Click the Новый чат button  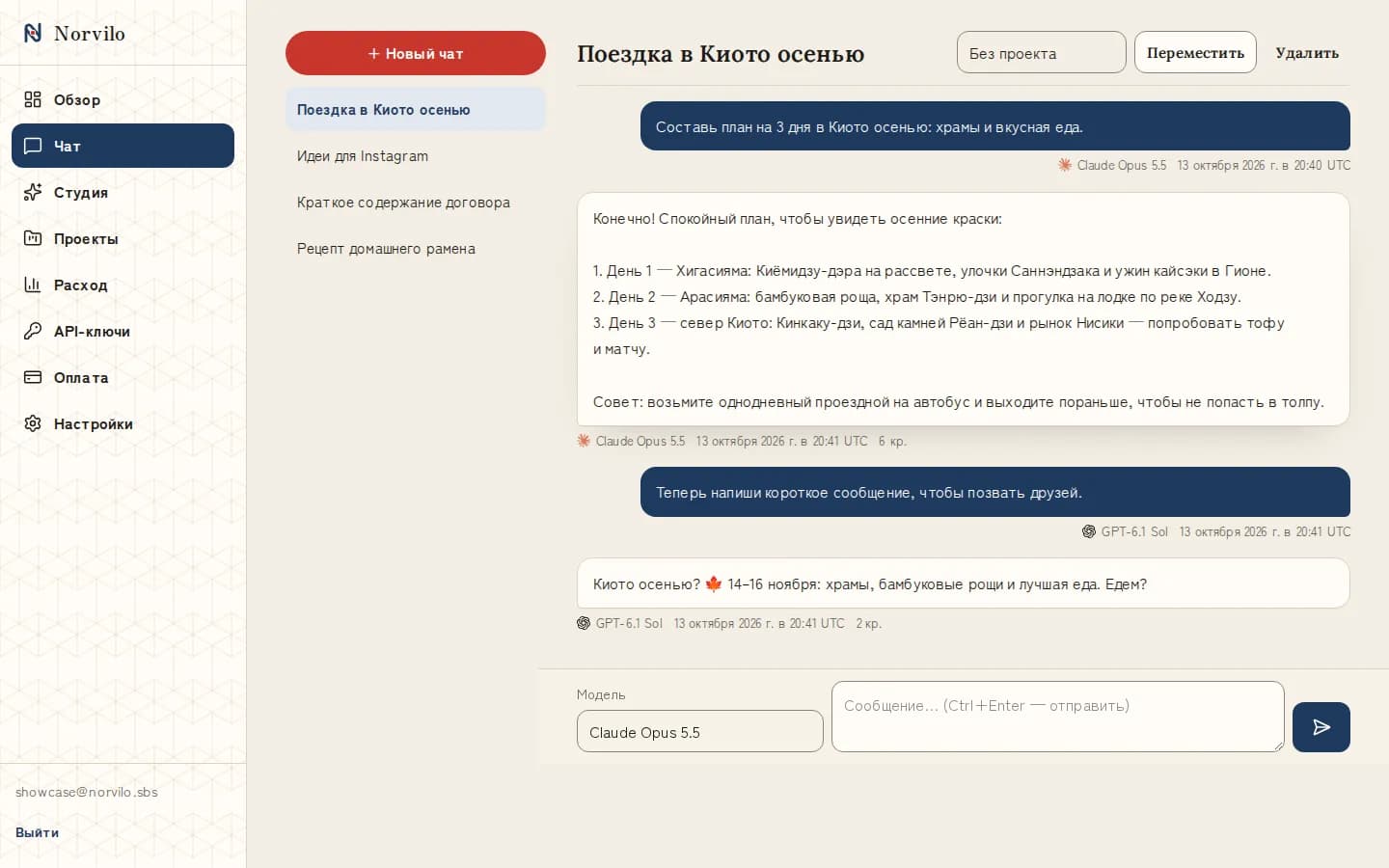pos(416,53)
